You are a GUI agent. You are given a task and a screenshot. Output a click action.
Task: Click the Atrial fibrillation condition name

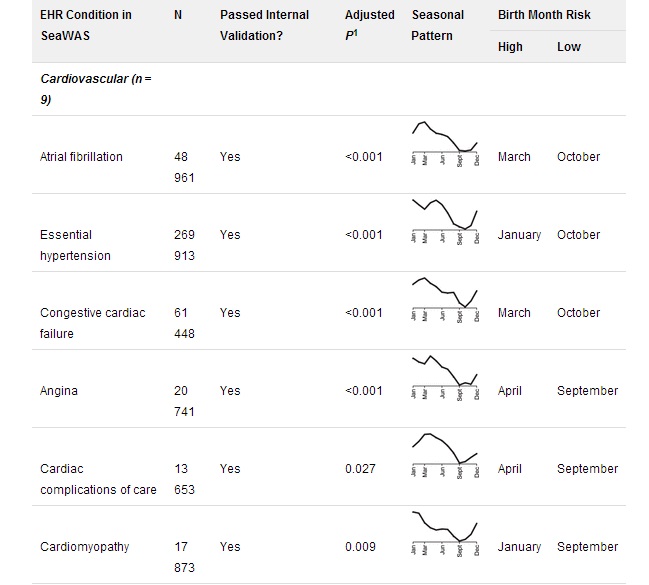click(81, 157)
